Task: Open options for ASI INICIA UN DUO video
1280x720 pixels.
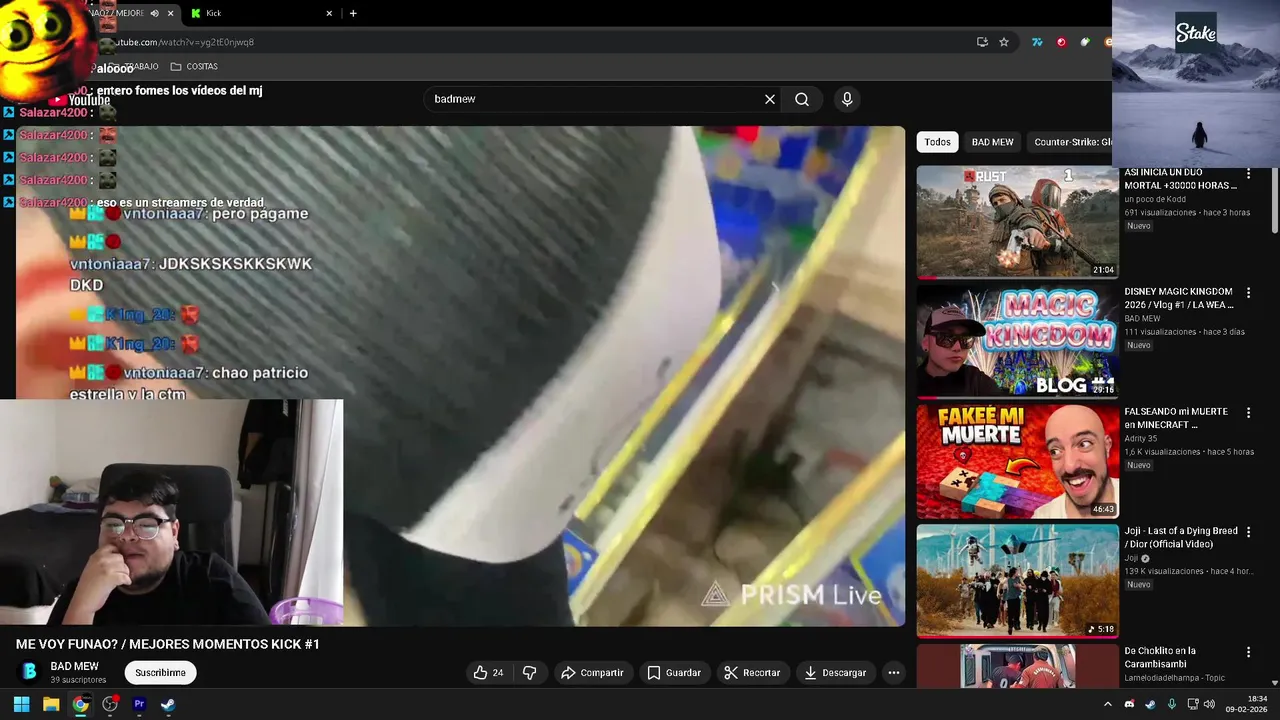Action: [x=1248, y=174]
